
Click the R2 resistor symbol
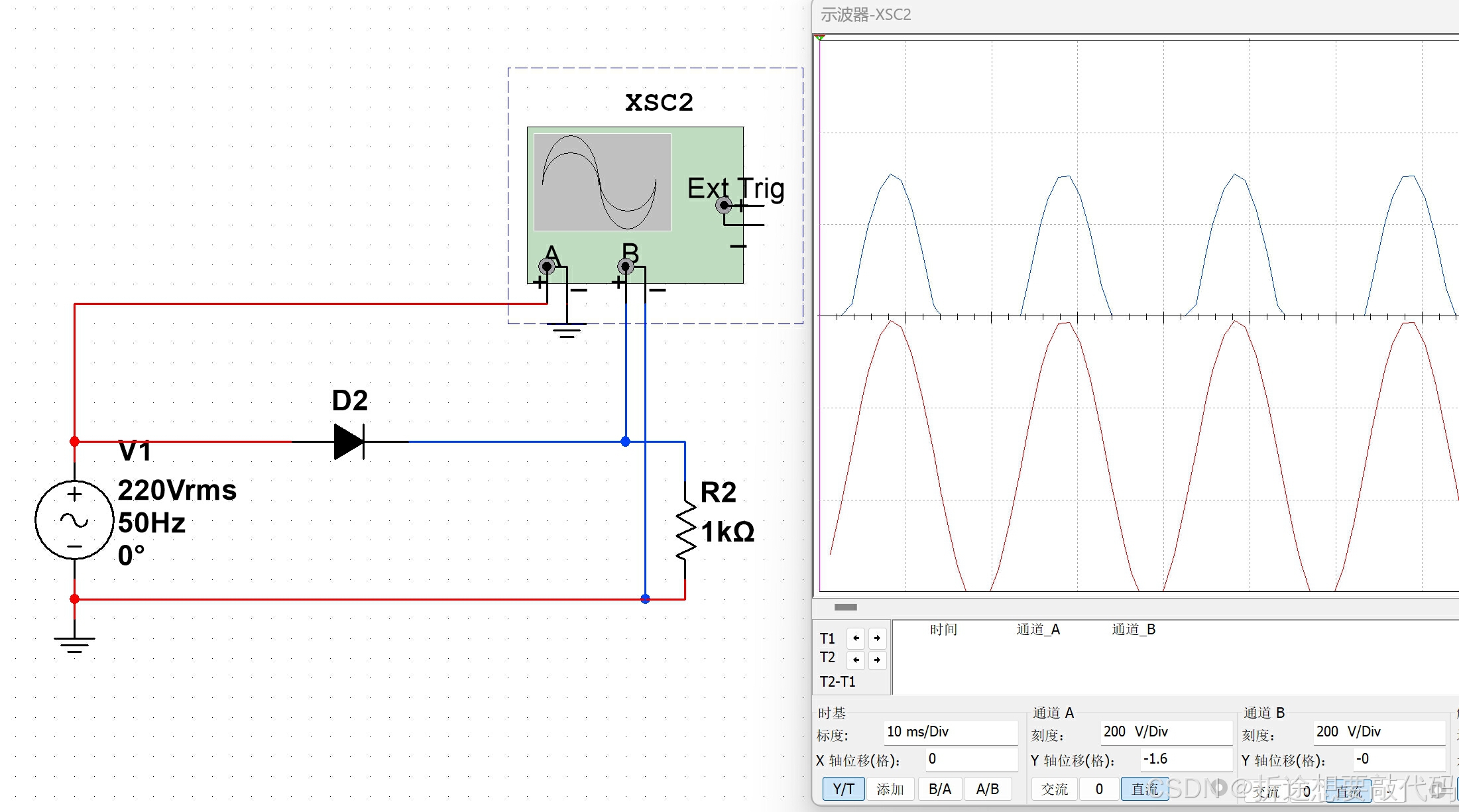(x=685, y=532)
